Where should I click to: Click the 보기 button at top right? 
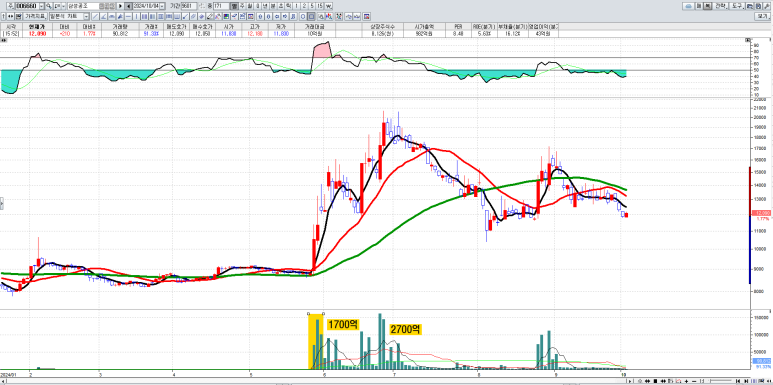[x=762, y=16]
